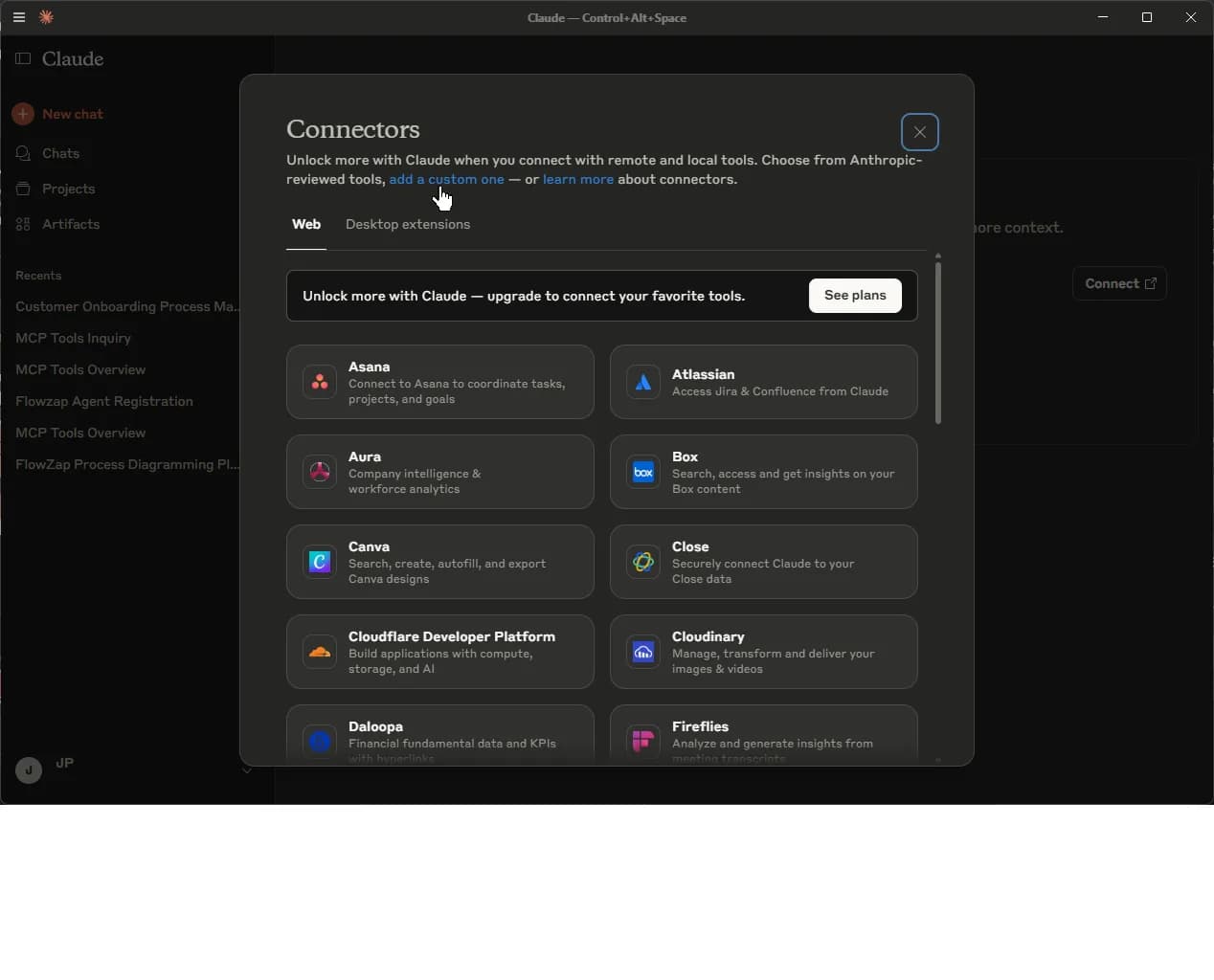
Task: Click the Cloudflare Developer Platform icon
Action: pos(320,652)
